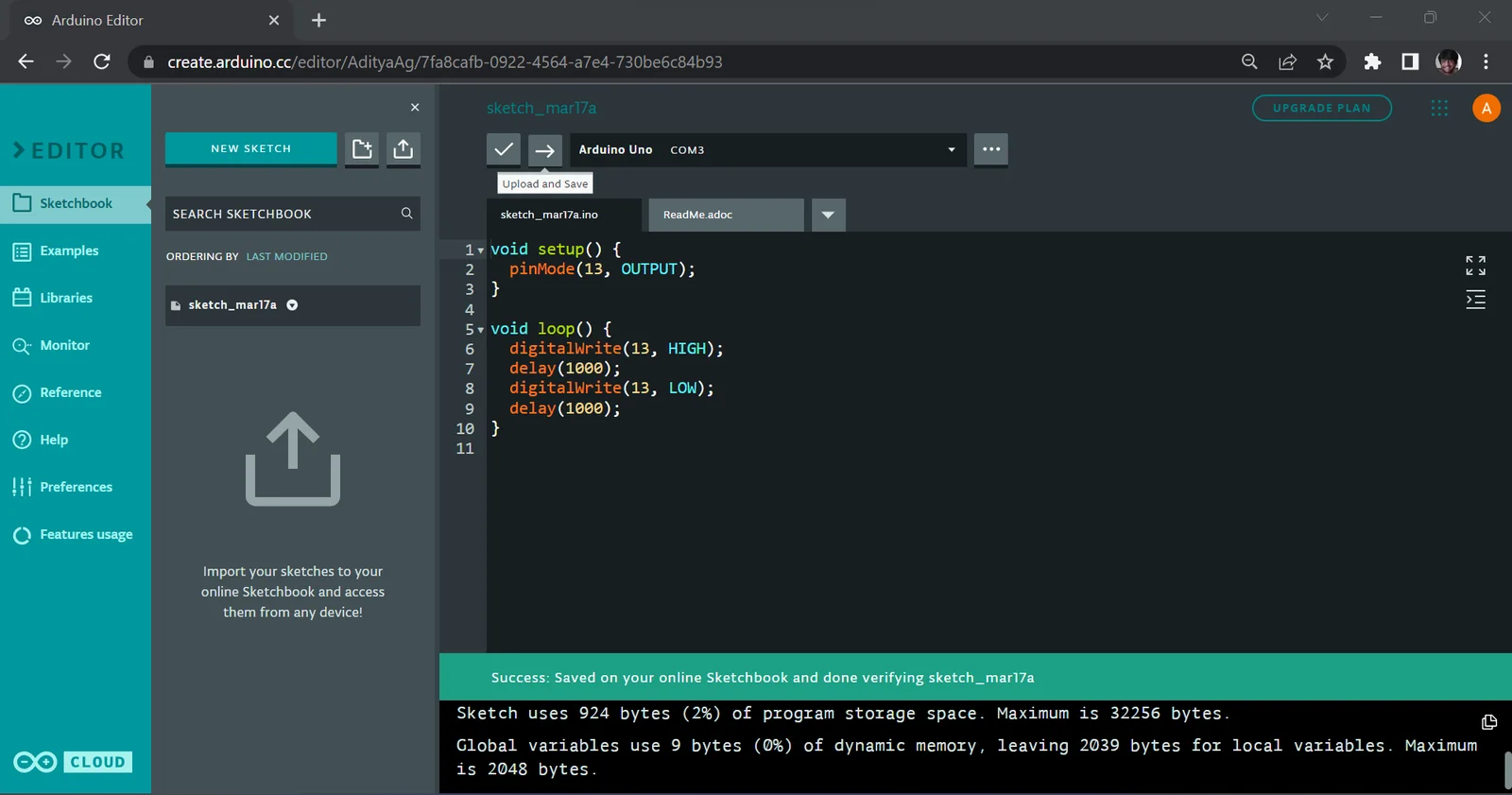Click the digitalWrite(13, LOW) line

[x=611, y=389]
